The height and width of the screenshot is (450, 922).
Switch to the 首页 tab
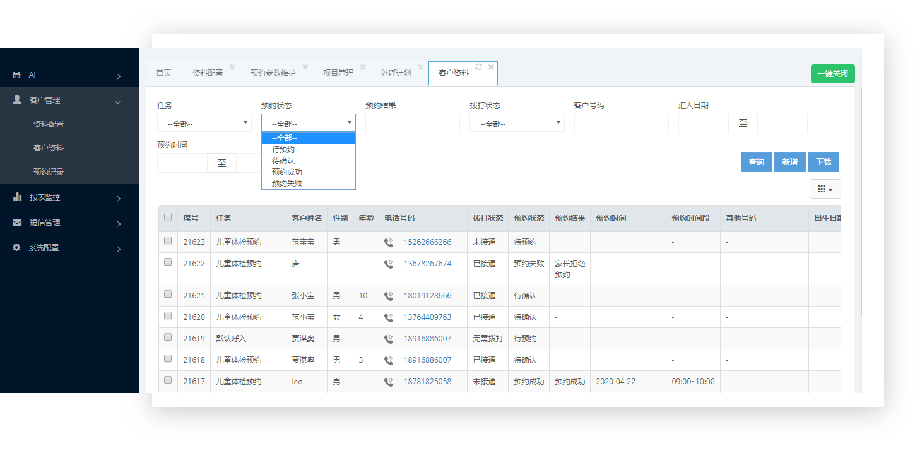click(163, 73)
